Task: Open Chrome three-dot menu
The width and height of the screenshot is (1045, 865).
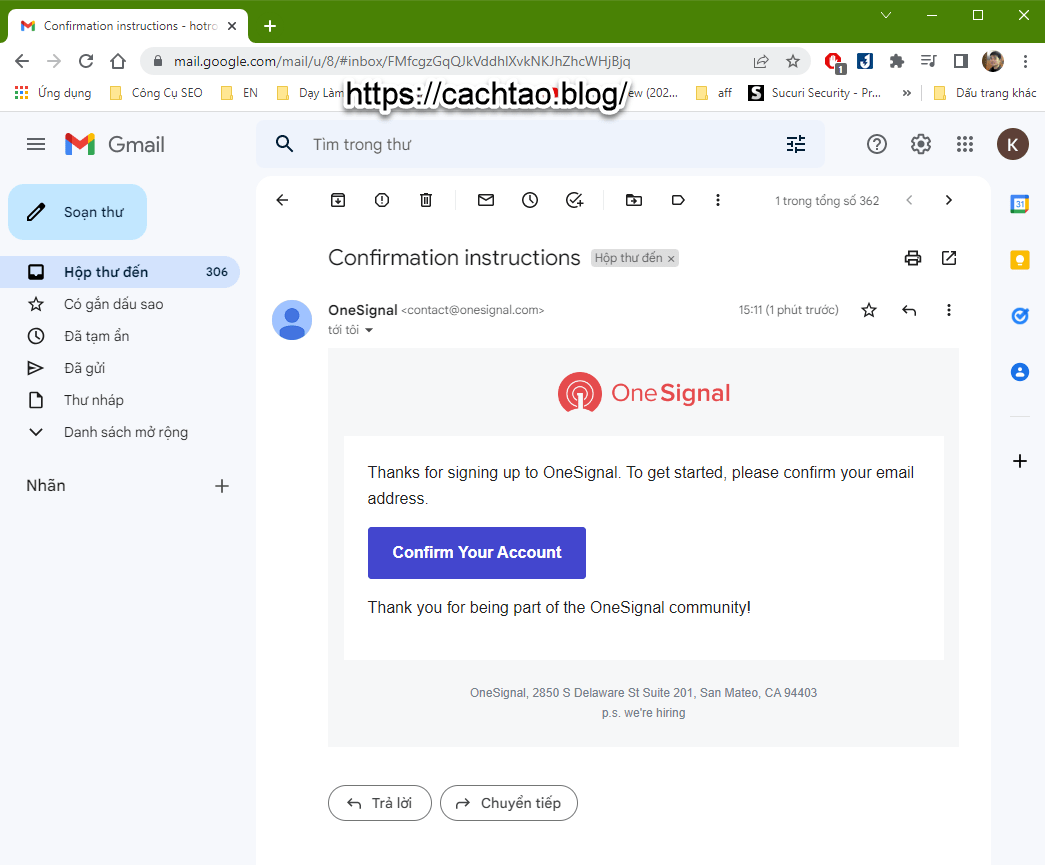Action: coord(1025,61)
